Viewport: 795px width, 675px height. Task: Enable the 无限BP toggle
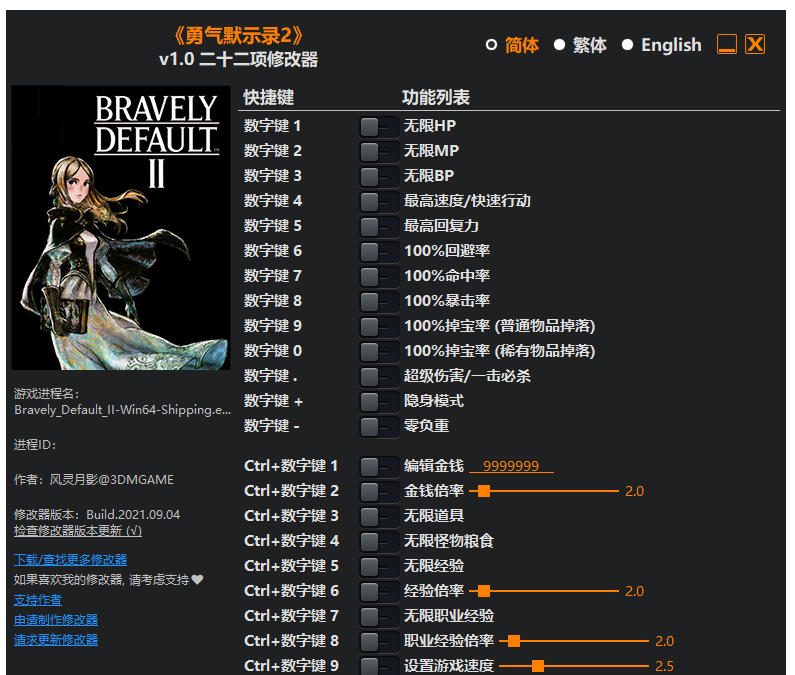point(379,176)
